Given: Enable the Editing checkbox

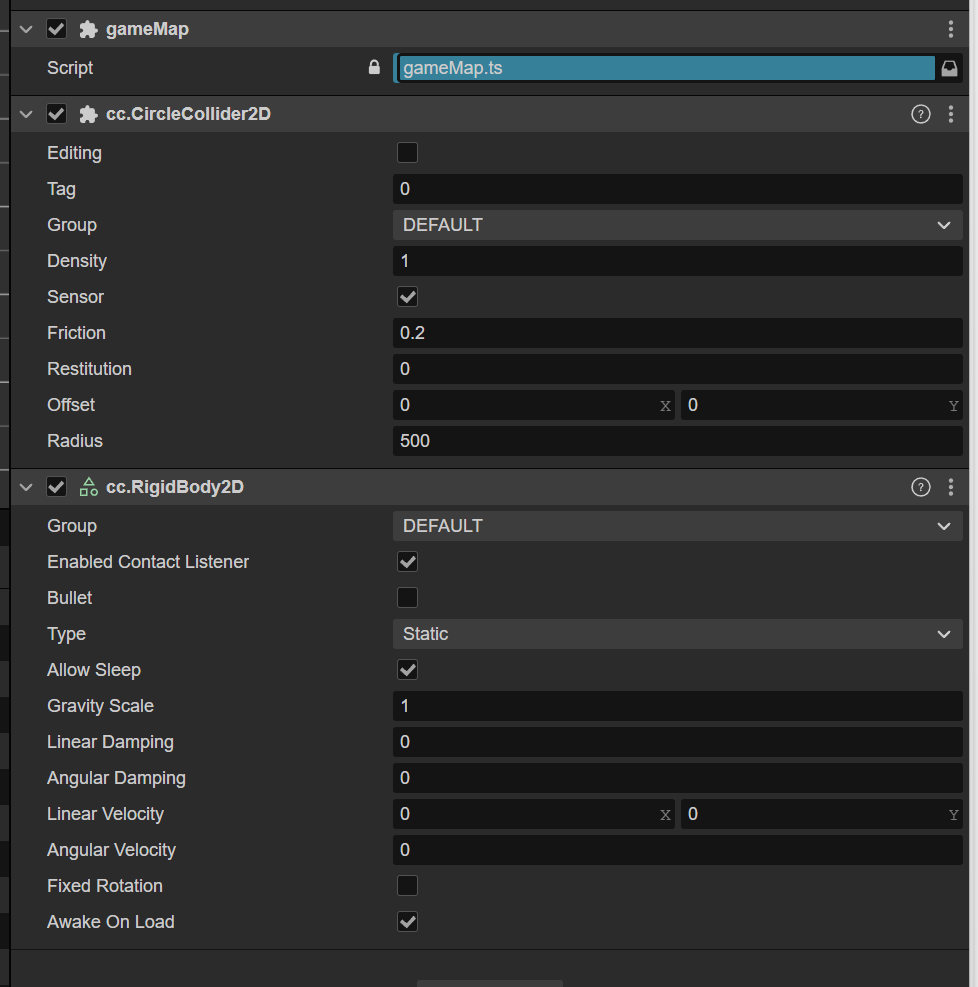Looking at the screenshot, I should coord(407,153).
